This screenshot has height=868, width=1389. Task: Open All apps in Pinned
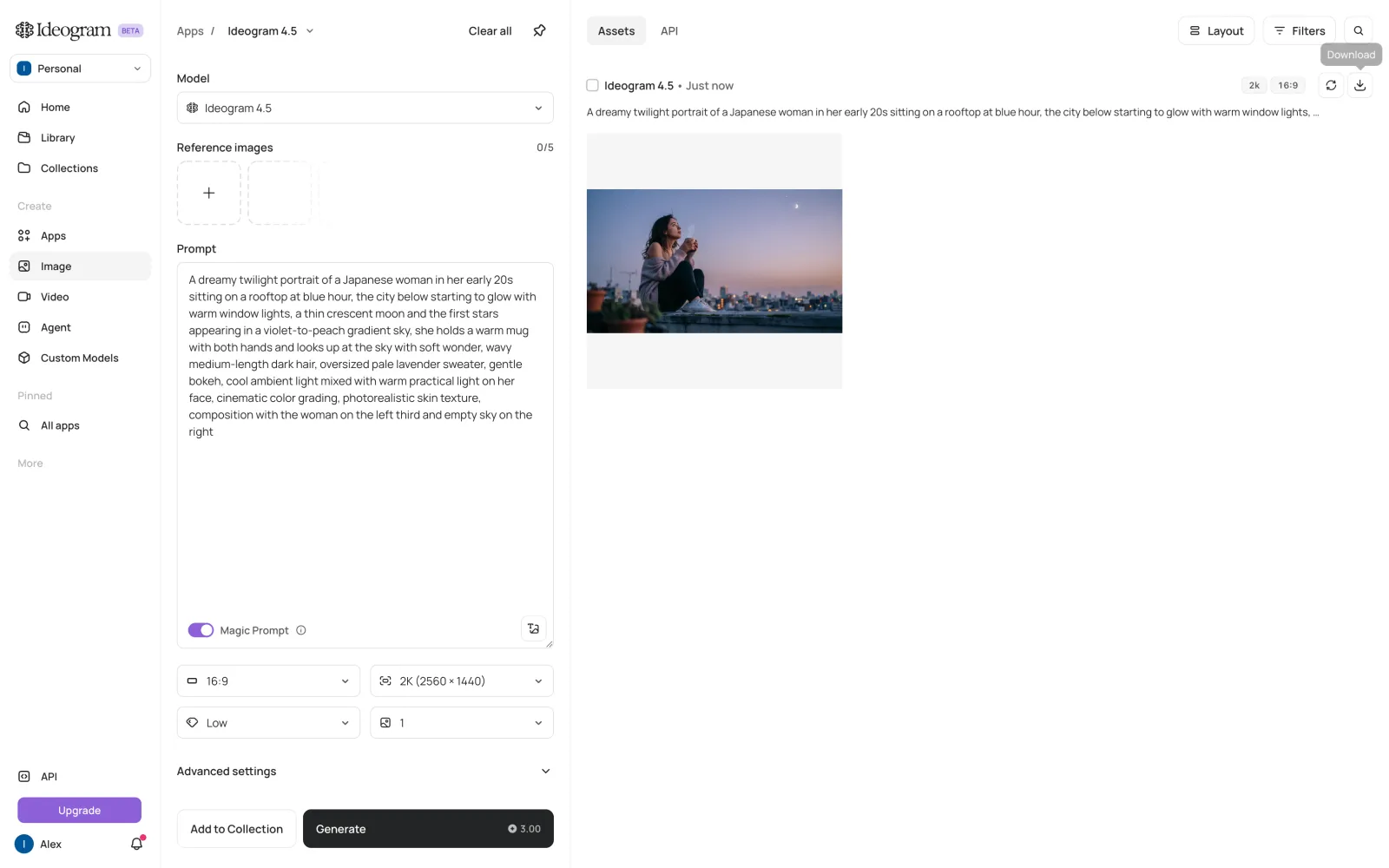pos(80,425)
